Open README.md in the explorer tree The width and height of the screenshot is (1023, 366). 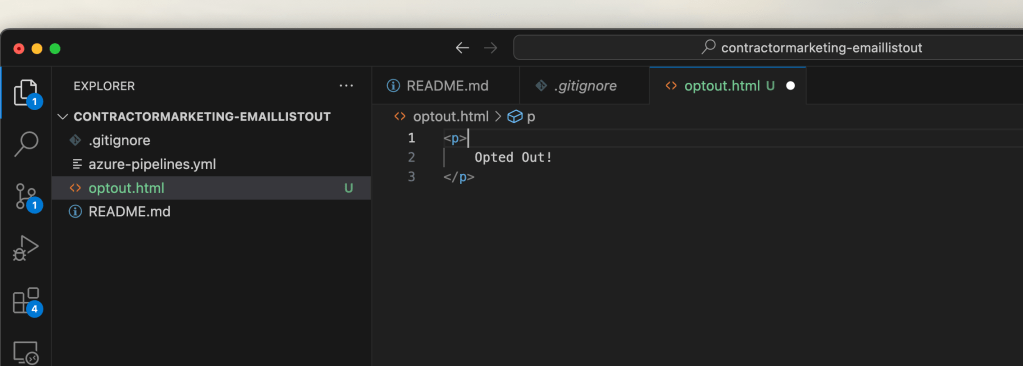[211, 211]
